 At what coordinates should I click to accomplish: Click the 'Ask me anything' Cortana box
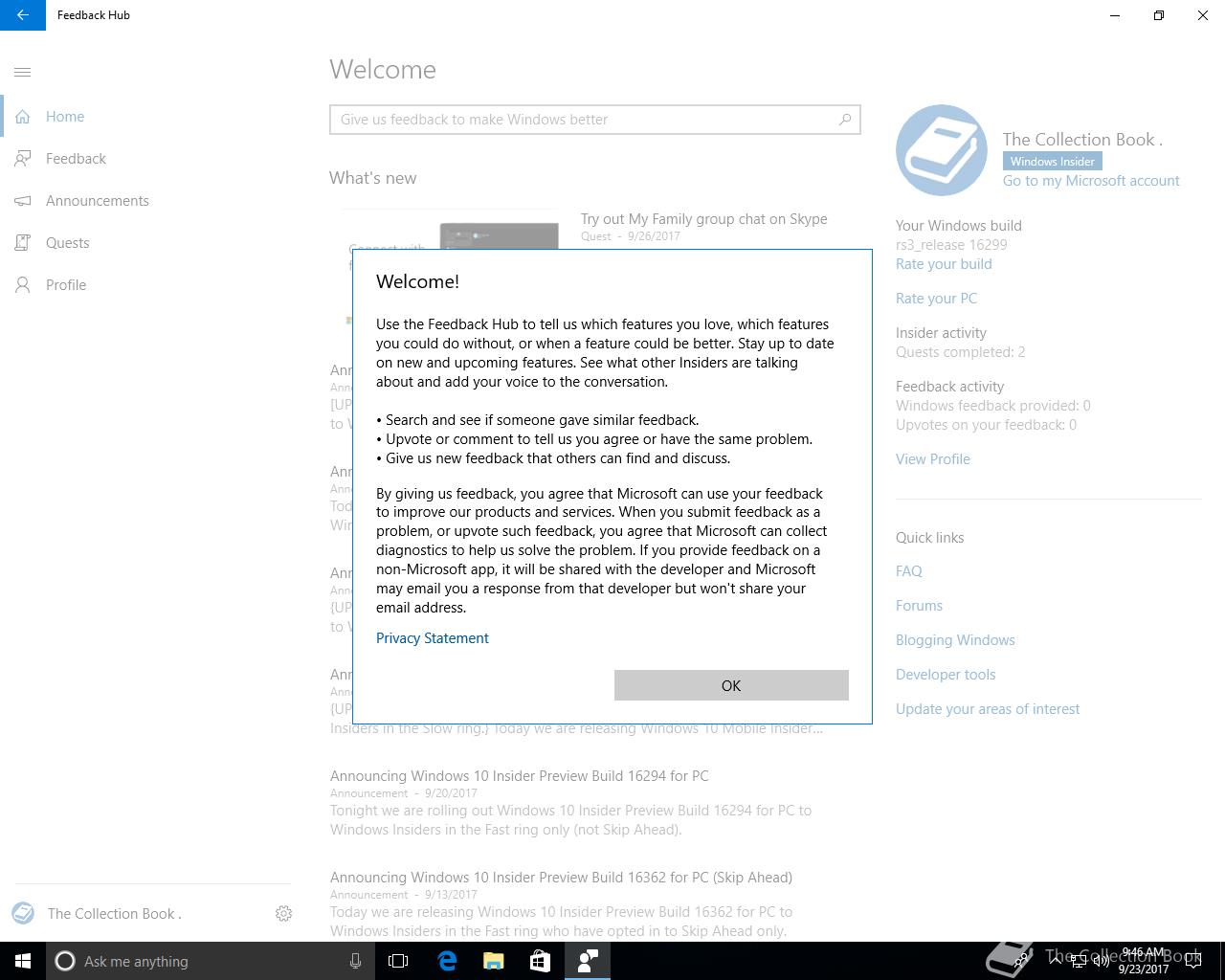click(x=209, y=961)
